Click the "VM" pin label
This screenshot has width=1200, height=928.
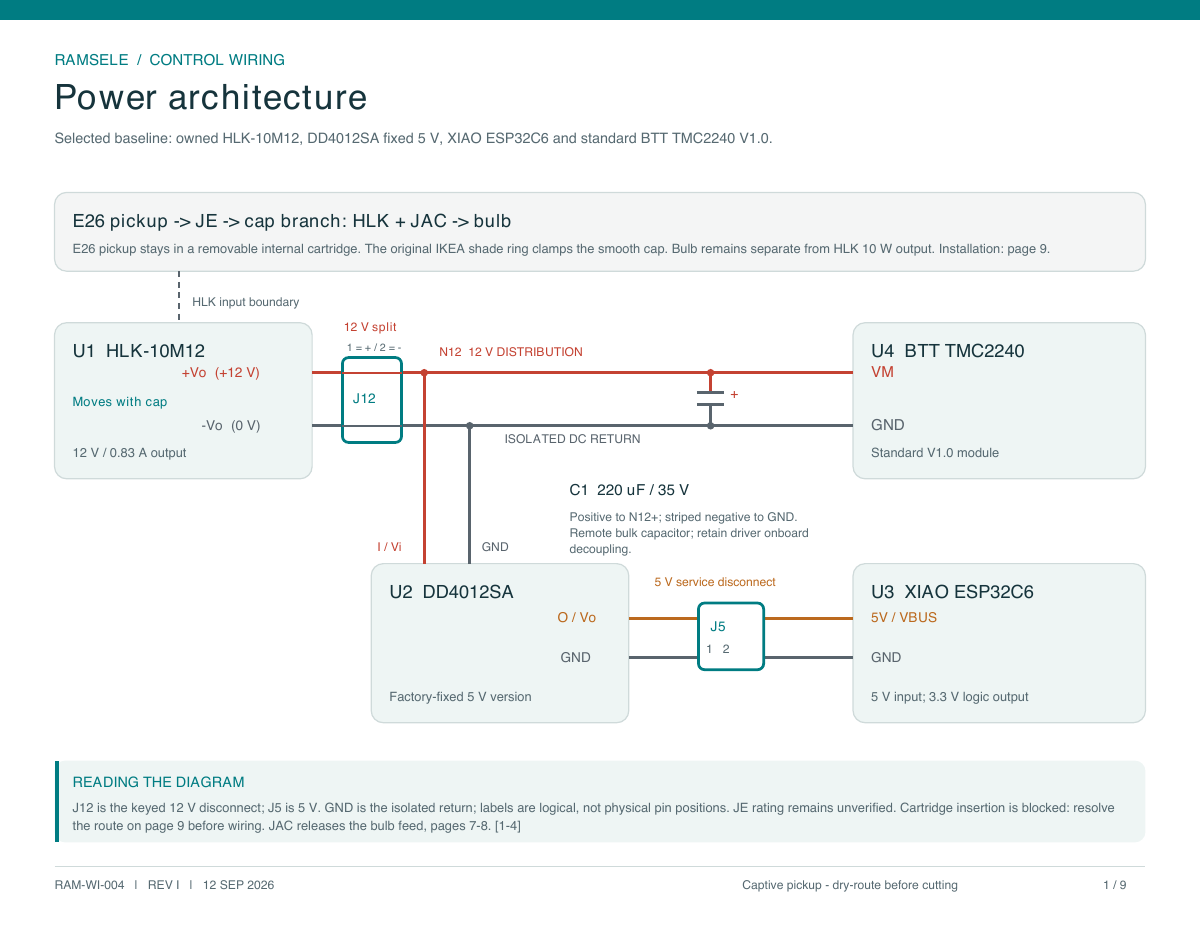[x=883, y=372]
